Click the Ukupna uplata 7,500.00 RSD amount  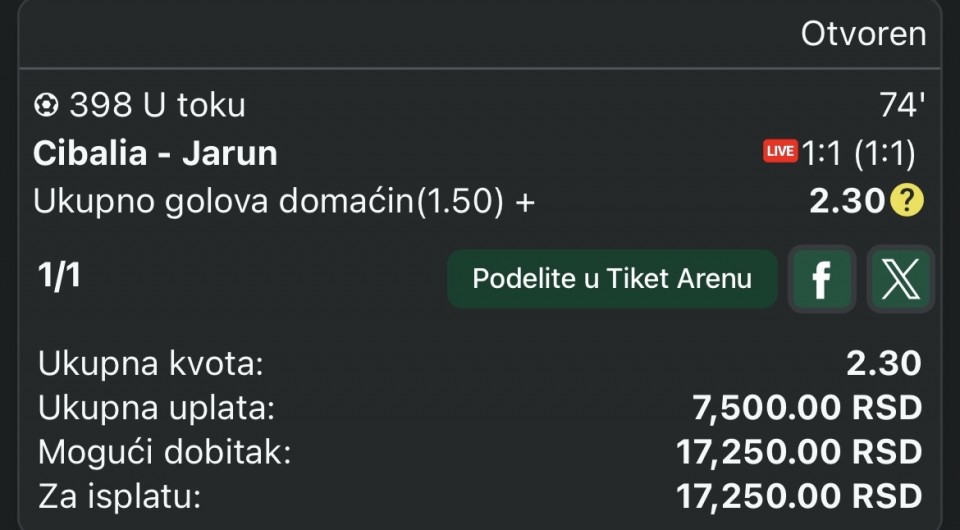tap(806, 408)
